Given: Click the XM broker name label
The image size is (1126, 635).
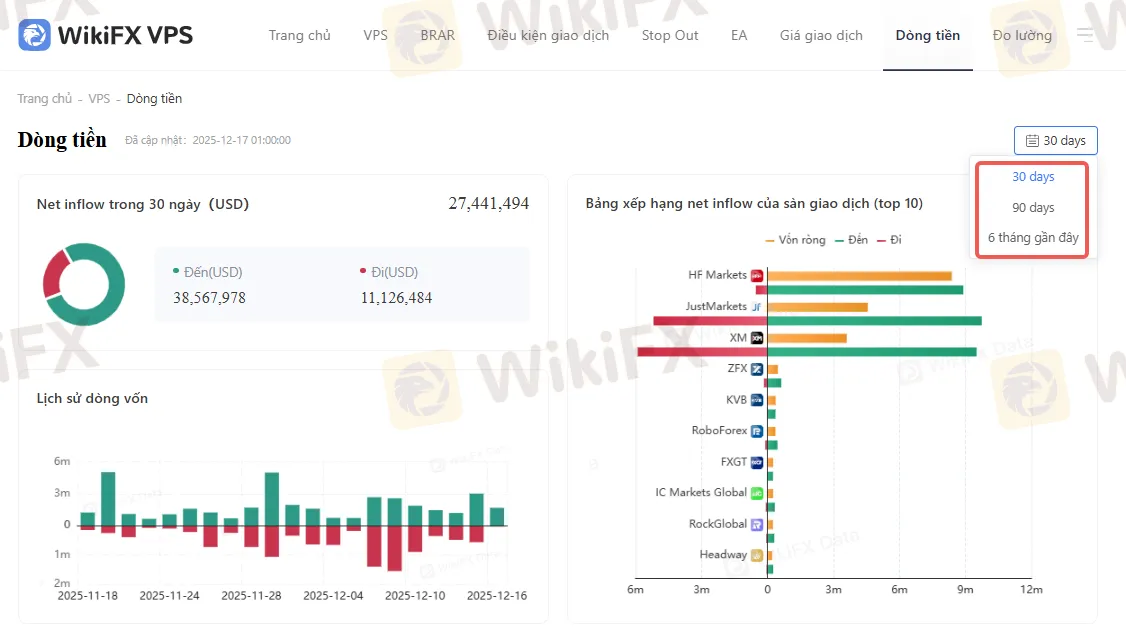Looking at the screenshot, I should pos(738,338).
